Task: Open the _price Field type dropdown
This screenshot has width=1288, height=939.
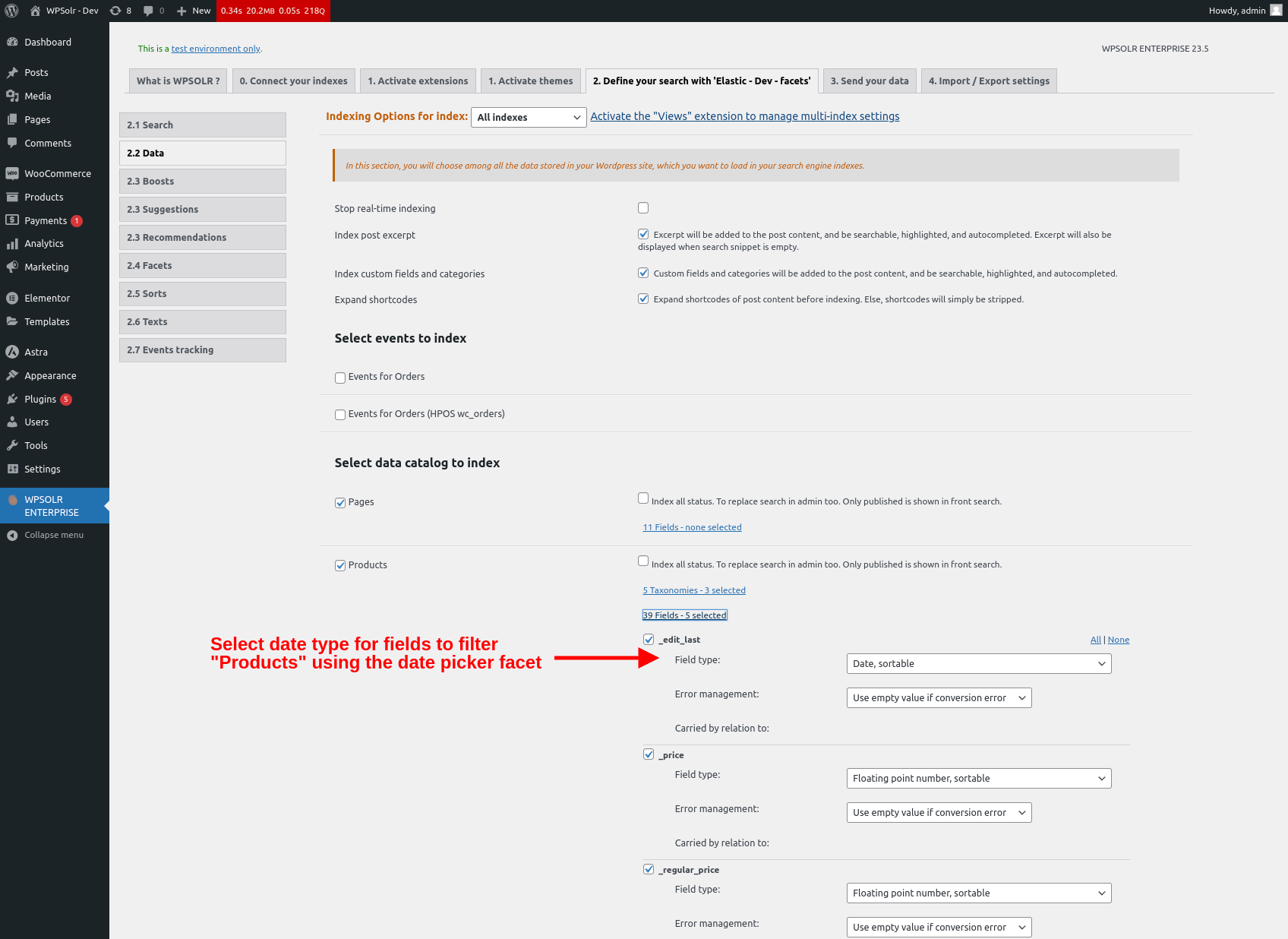Action: pyautogui.click(x=979, y=779)
